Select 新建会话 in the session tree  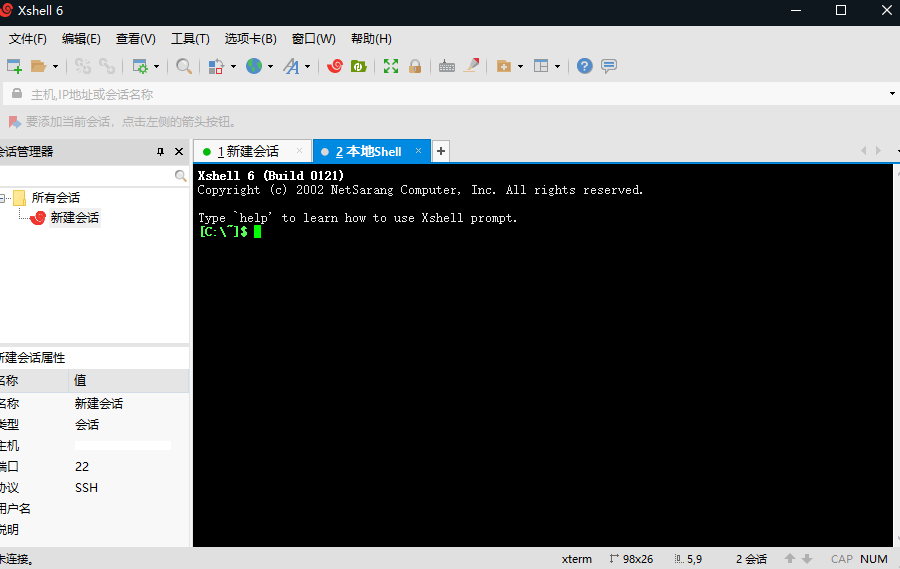tap(74, 218)
